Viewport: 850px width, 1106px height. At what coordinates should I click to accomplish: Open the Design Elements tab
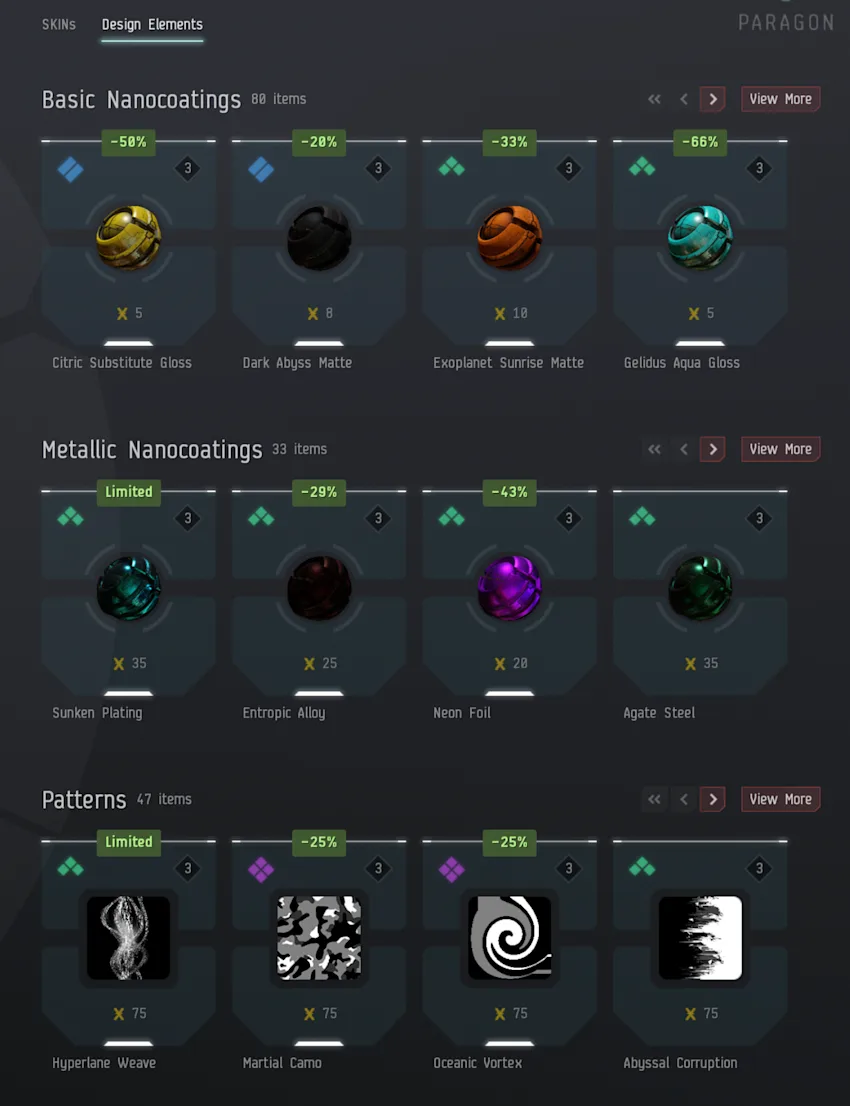coord(152,25)
